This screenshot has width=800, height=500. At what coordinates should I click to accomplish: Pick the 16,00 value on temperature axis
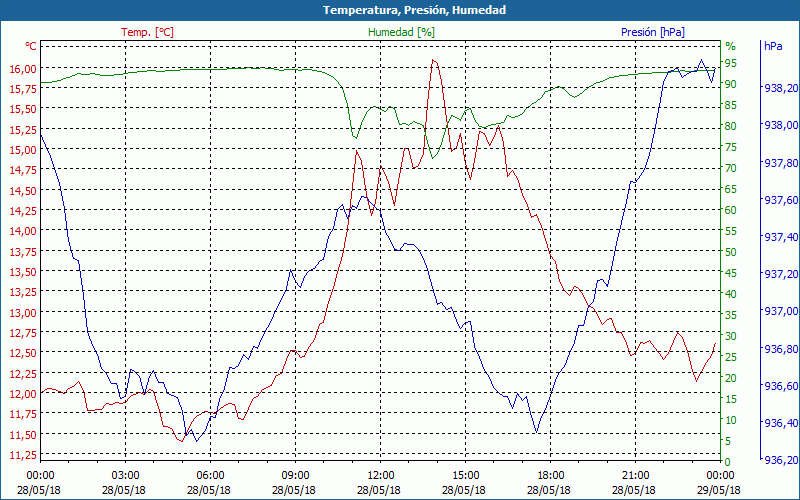point(22,68)
